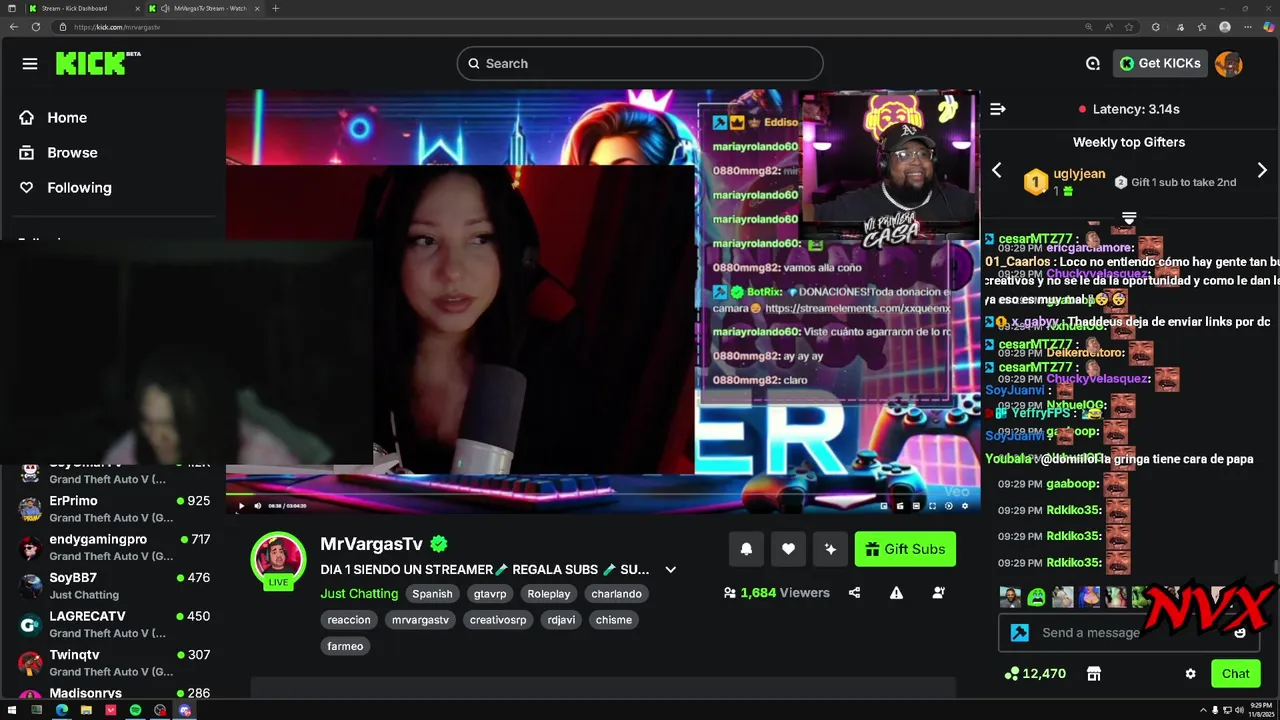This screenshot has height=720, width=1280.
Task: Open chat settings gear
Action: (x=1190, y=674)
